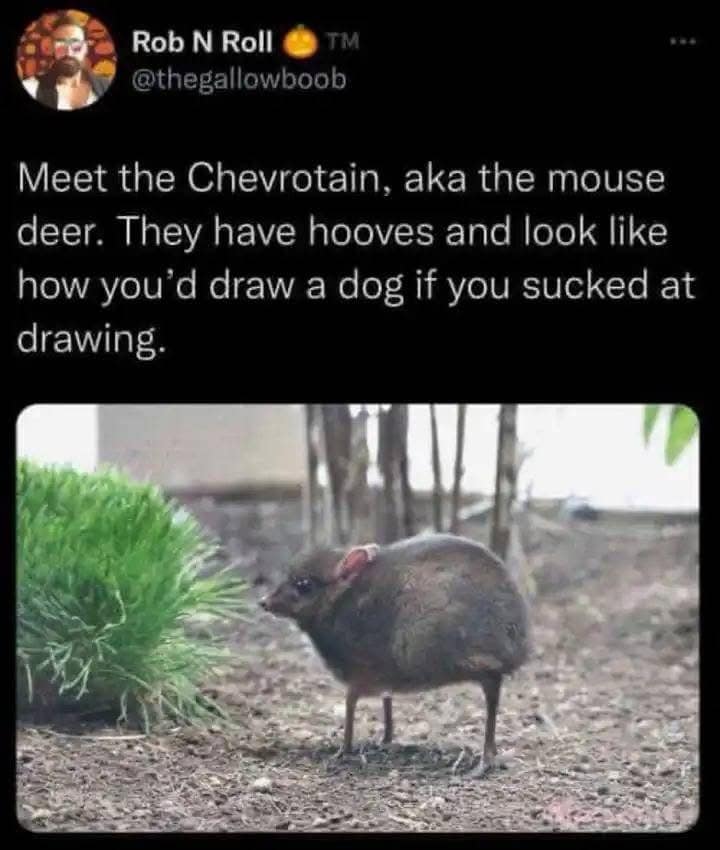
Task: Click the mouse deer's pink ear
Action: 355,562
